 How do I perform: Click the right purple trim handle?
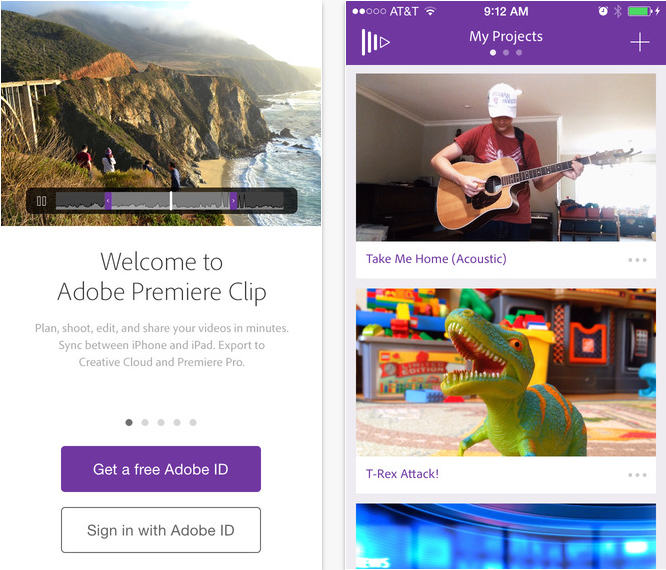tap(234, 201)
